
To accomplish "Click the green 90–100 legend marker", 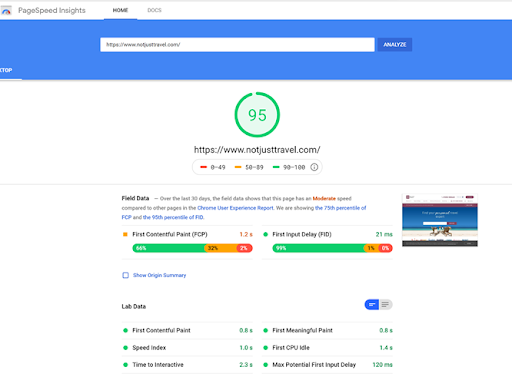I will [276, 167].
